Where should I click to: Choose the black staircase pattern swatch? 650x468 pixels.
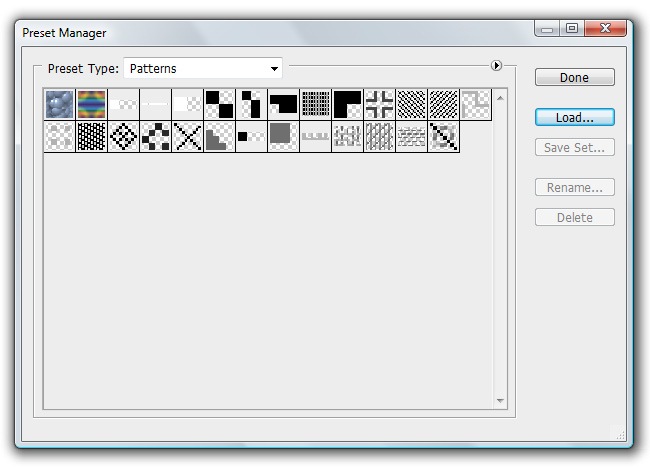tap(219, 136)
